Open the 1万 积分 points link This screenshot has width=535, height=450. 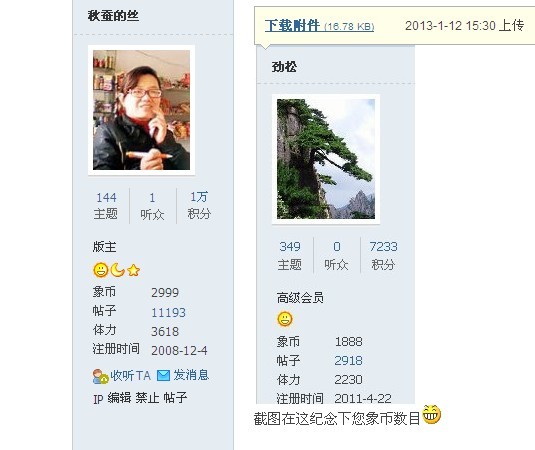(x=199, y=205)
